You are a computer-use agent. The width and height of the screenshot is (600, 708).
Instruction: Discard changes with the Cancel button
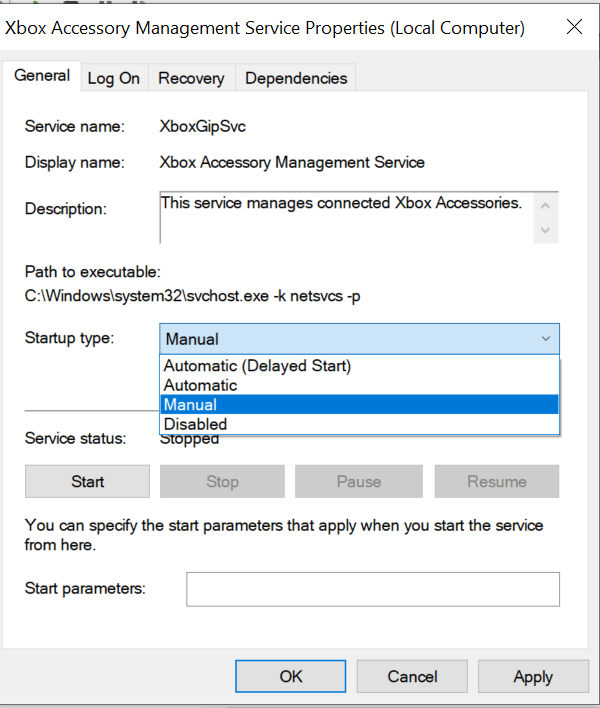412,677
